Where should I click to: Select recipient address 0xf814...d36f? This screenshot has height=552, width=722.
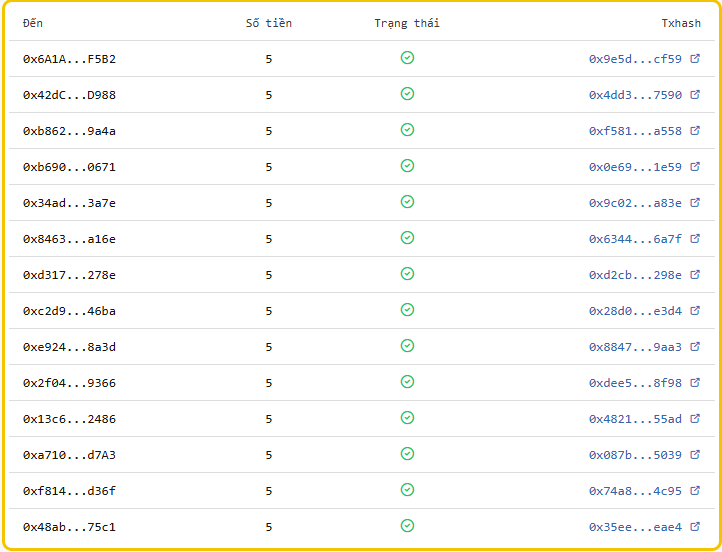click(x=69, y=491)
